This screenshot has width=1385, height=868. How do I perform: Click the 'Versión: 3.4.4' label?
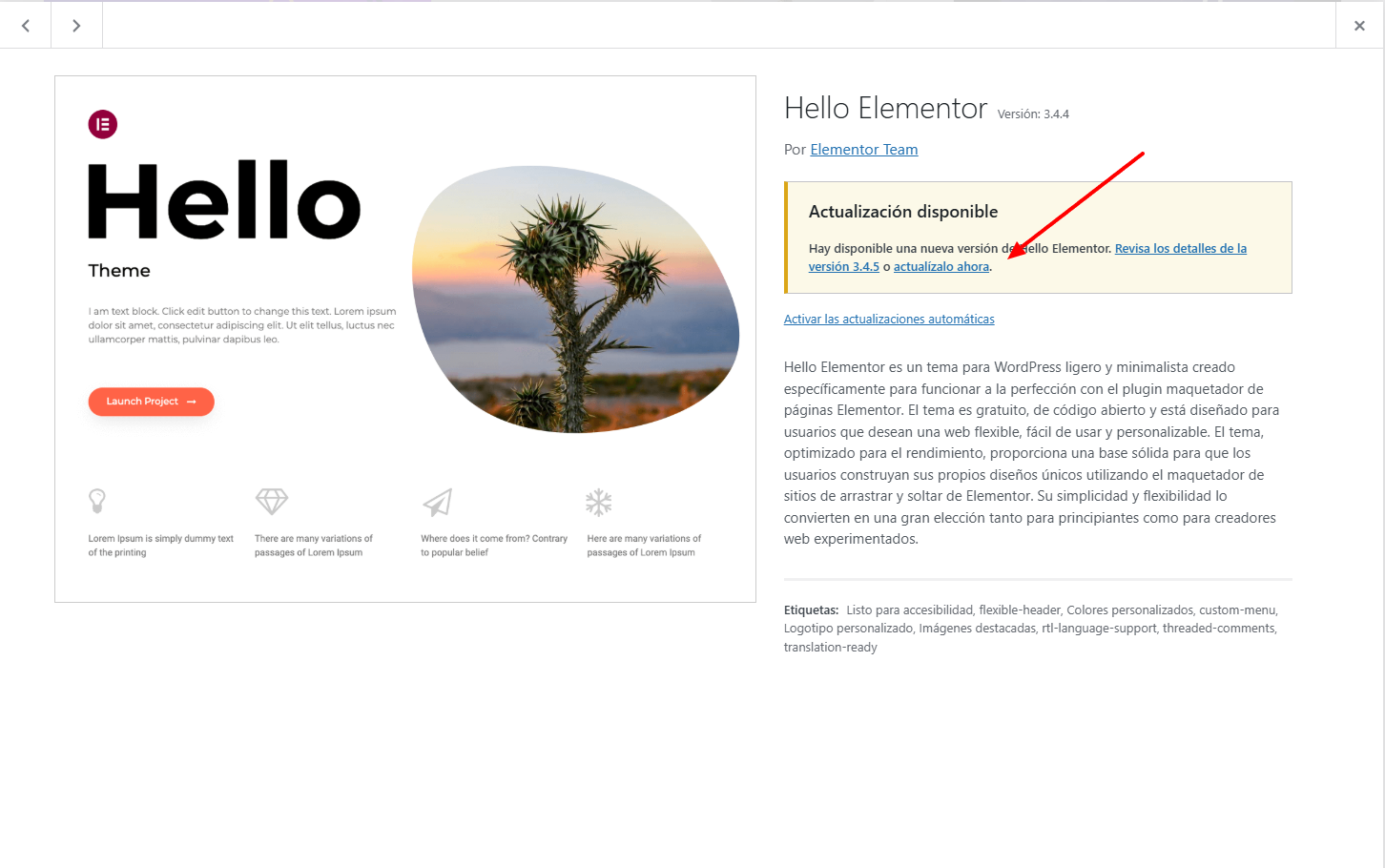(1033, 114)
